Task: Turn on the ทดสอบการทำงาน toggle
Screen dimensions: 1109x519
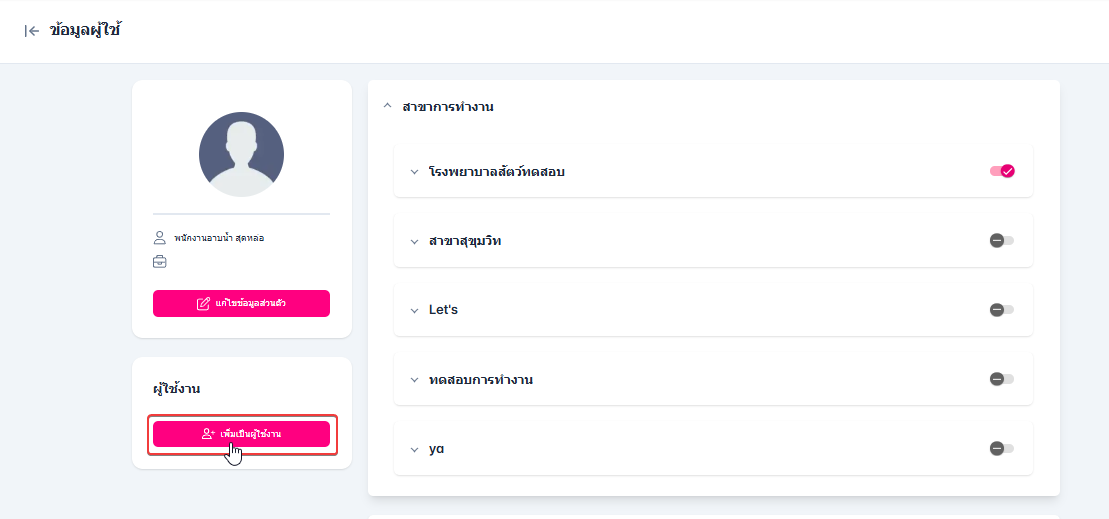Action: [1001, 379]
